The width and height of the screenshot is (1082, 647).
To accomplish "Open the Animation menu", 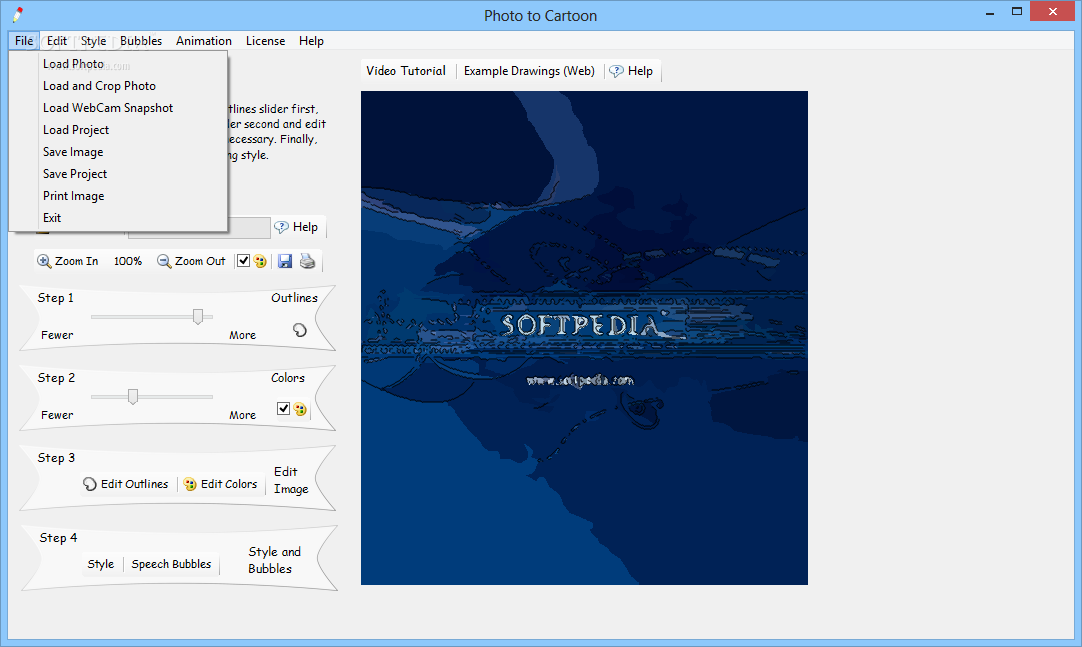I will click(x=204, y=41).
